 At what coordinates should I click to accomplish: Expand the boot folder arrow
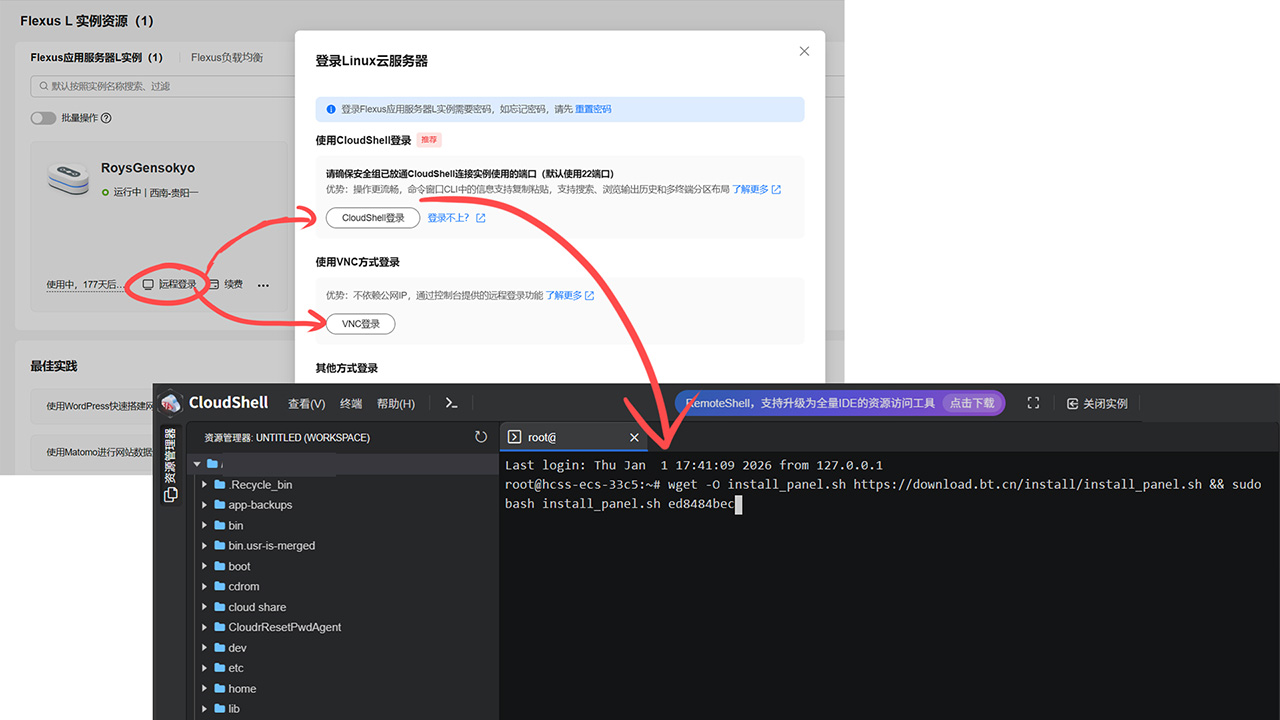pos(205,566)
